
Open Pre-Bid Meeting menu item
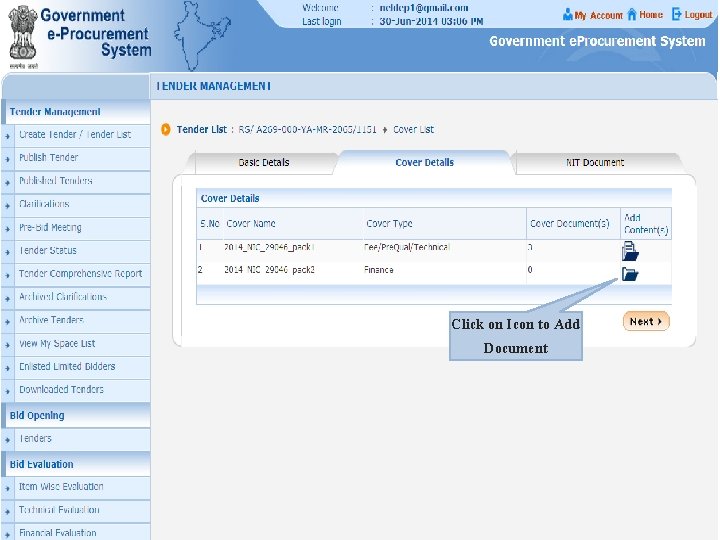tap(50, 227)
